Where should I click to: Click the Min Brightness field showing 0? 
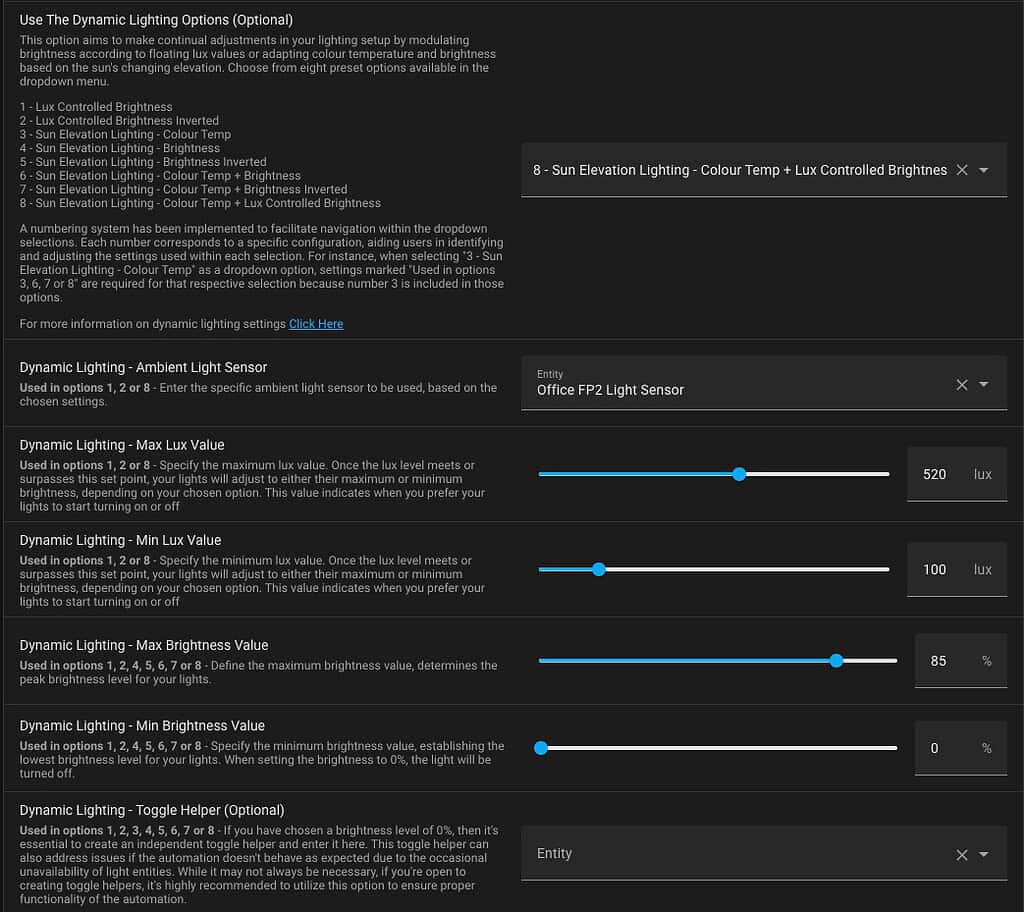[x=961, y=748]
